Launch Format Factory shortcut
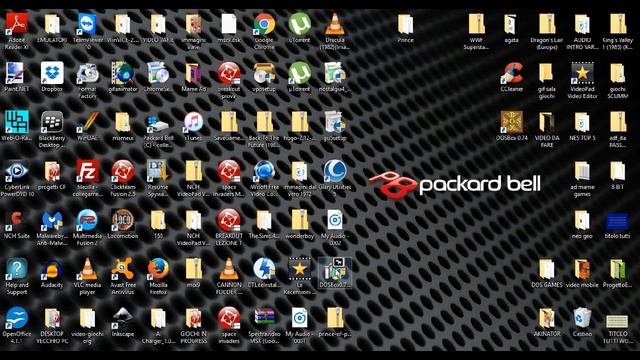 (x=87, y=73)
